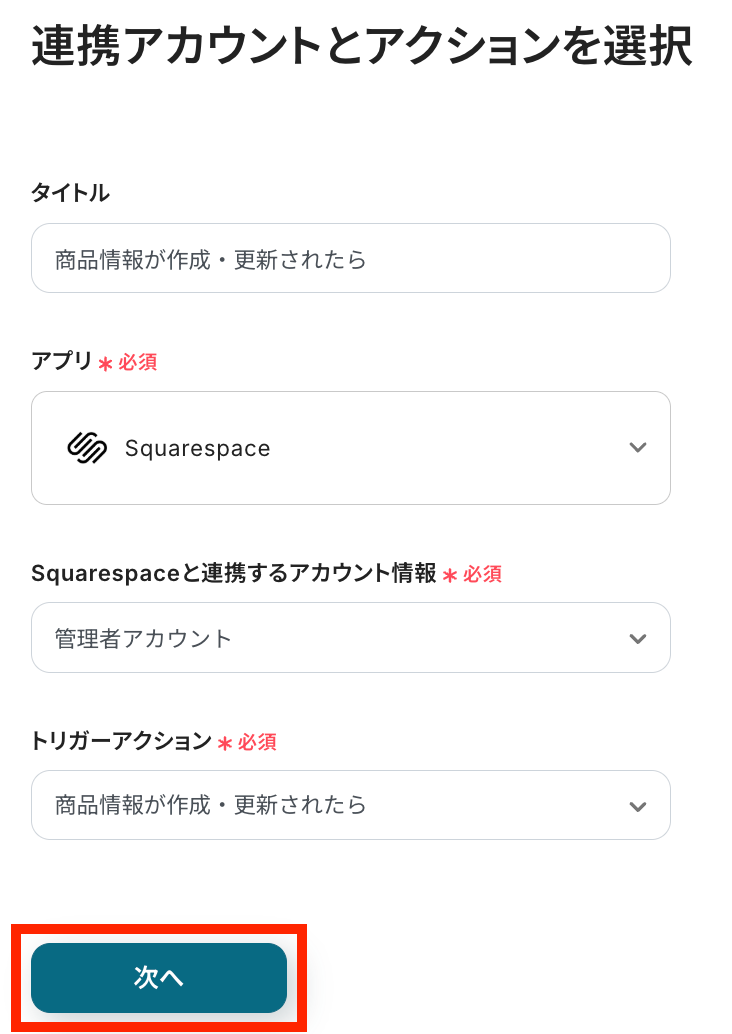Open the 管理者アカウント account dropdown arrow
Screen dimensions: 732x1034
coord(638,638)
